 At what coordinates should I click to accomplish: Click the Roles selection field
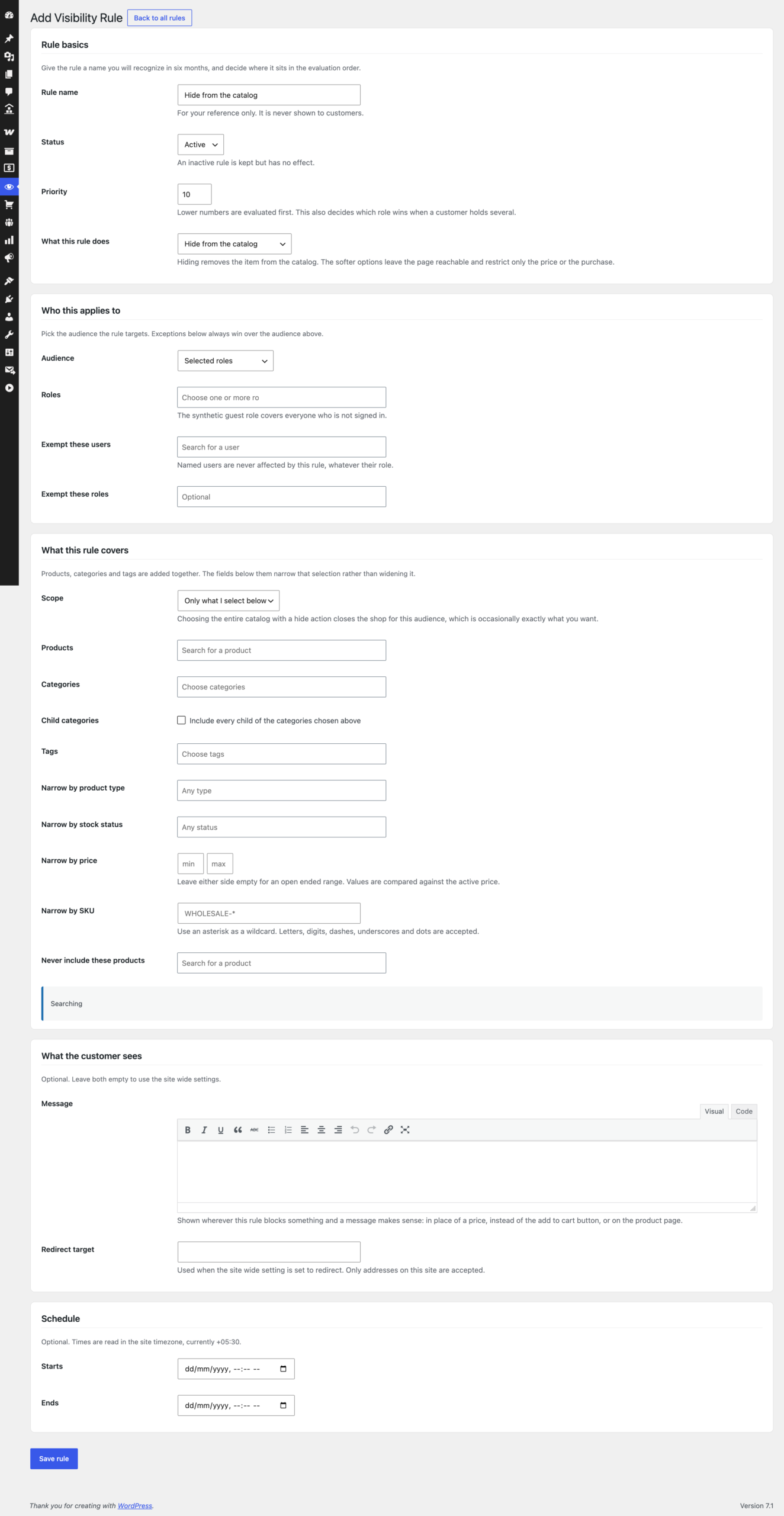(x=281, y=397)
